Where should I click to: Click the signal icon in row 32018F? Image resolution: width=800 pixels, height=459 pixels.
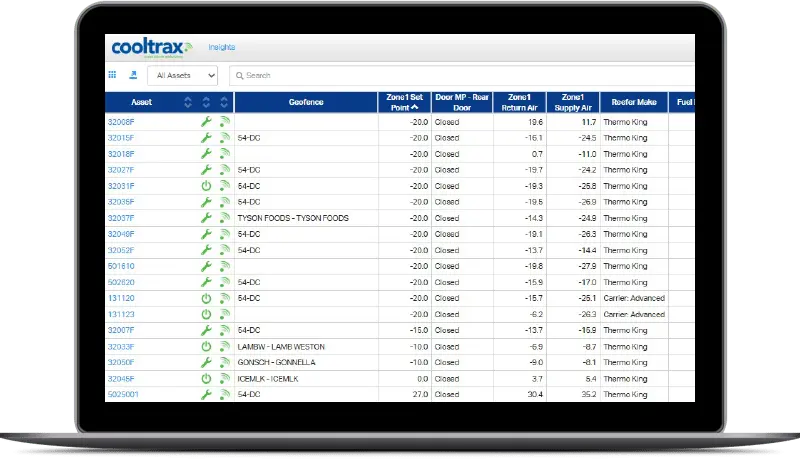(224, 154)
